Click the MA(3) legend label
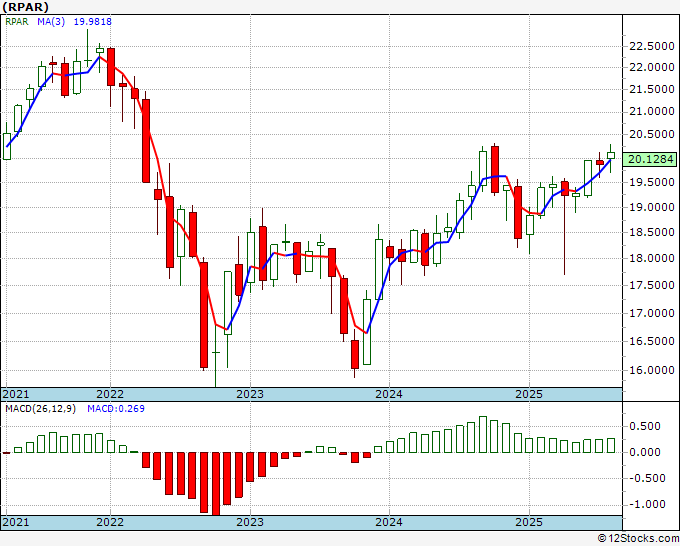 click(51, 22)
